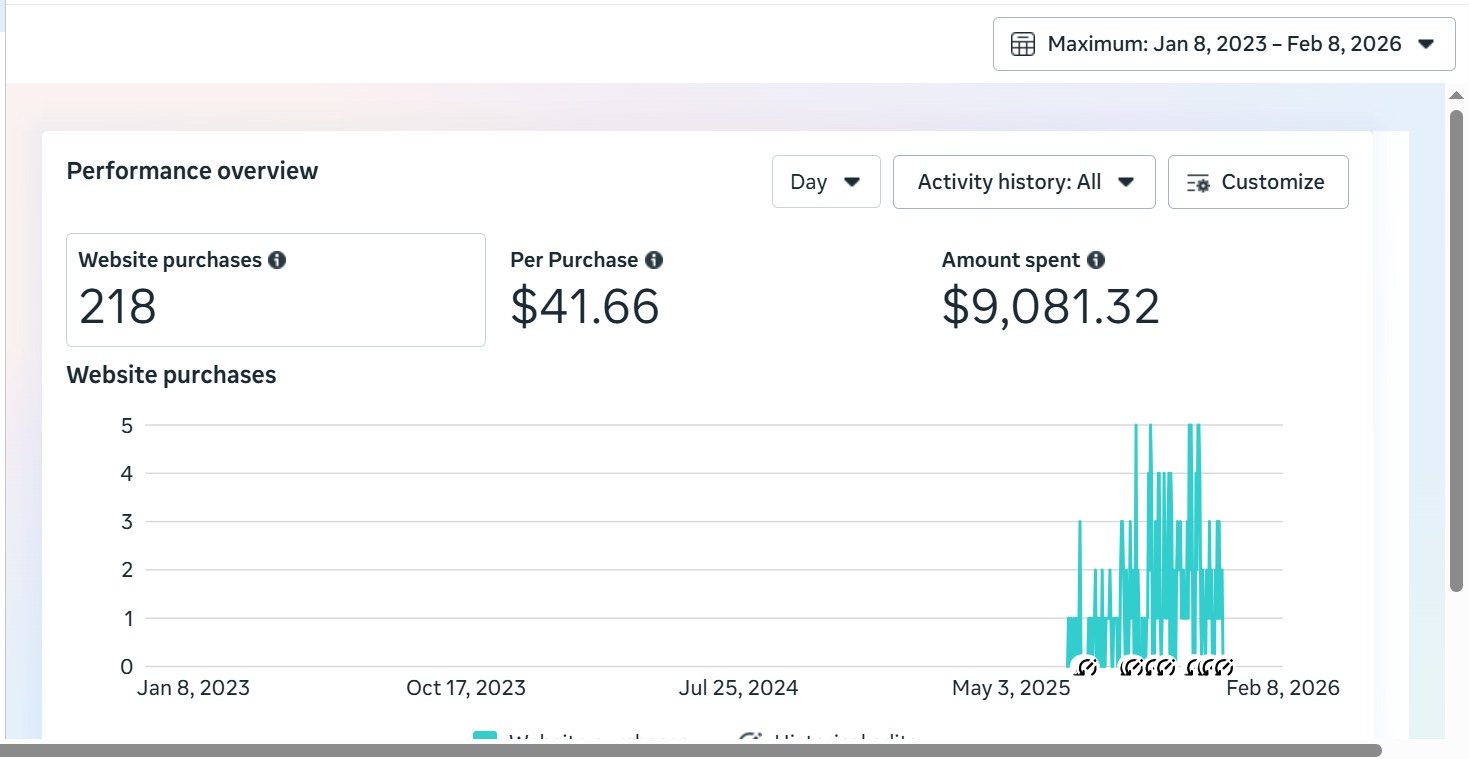Click the date range text Jan 8, 2023 – Feb 8, 2026
This screenshot has width=1469, height=759.
(1224, 44)
